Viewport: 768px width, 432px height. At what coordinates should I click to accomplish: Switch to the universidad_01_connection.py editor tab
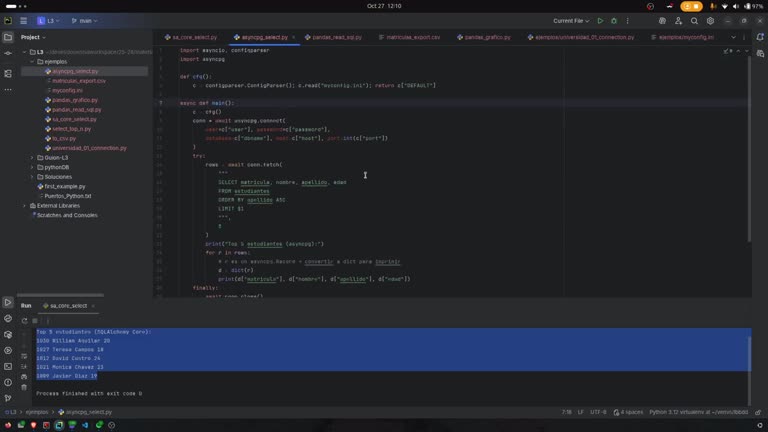pos(581,37)
